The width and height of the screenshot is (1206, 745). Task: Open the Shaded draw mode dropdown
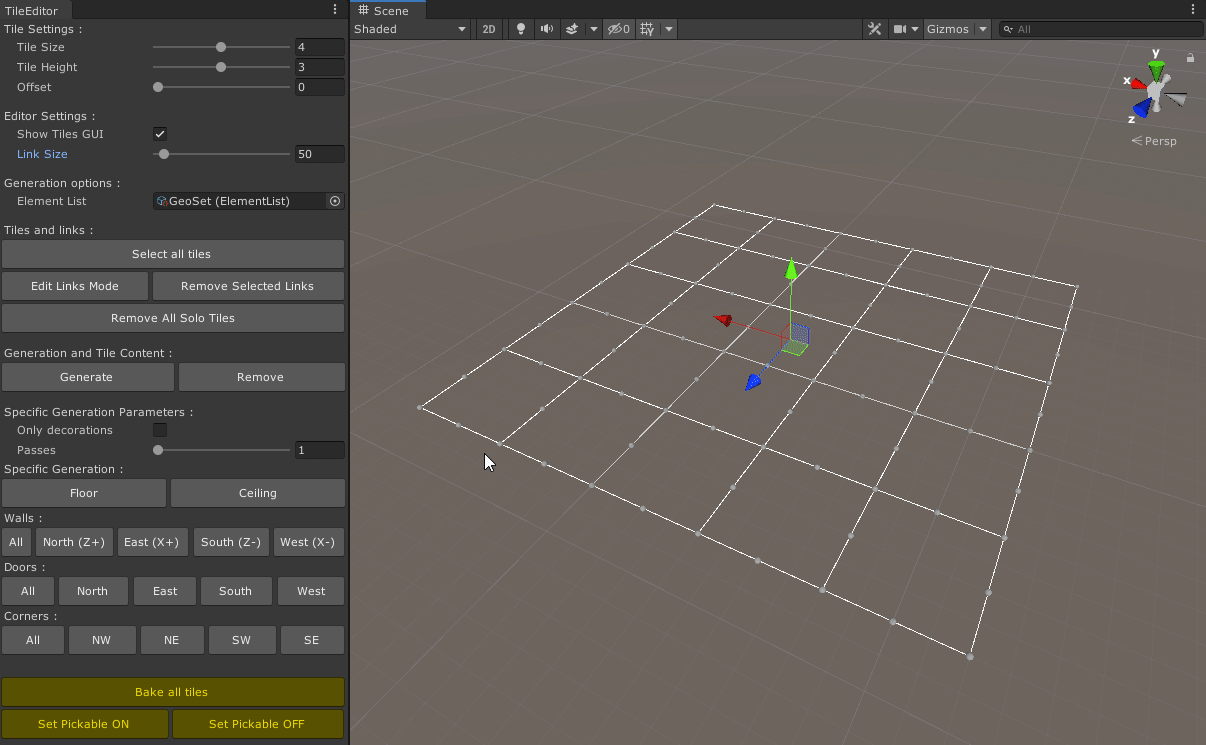tap(410, 29)
